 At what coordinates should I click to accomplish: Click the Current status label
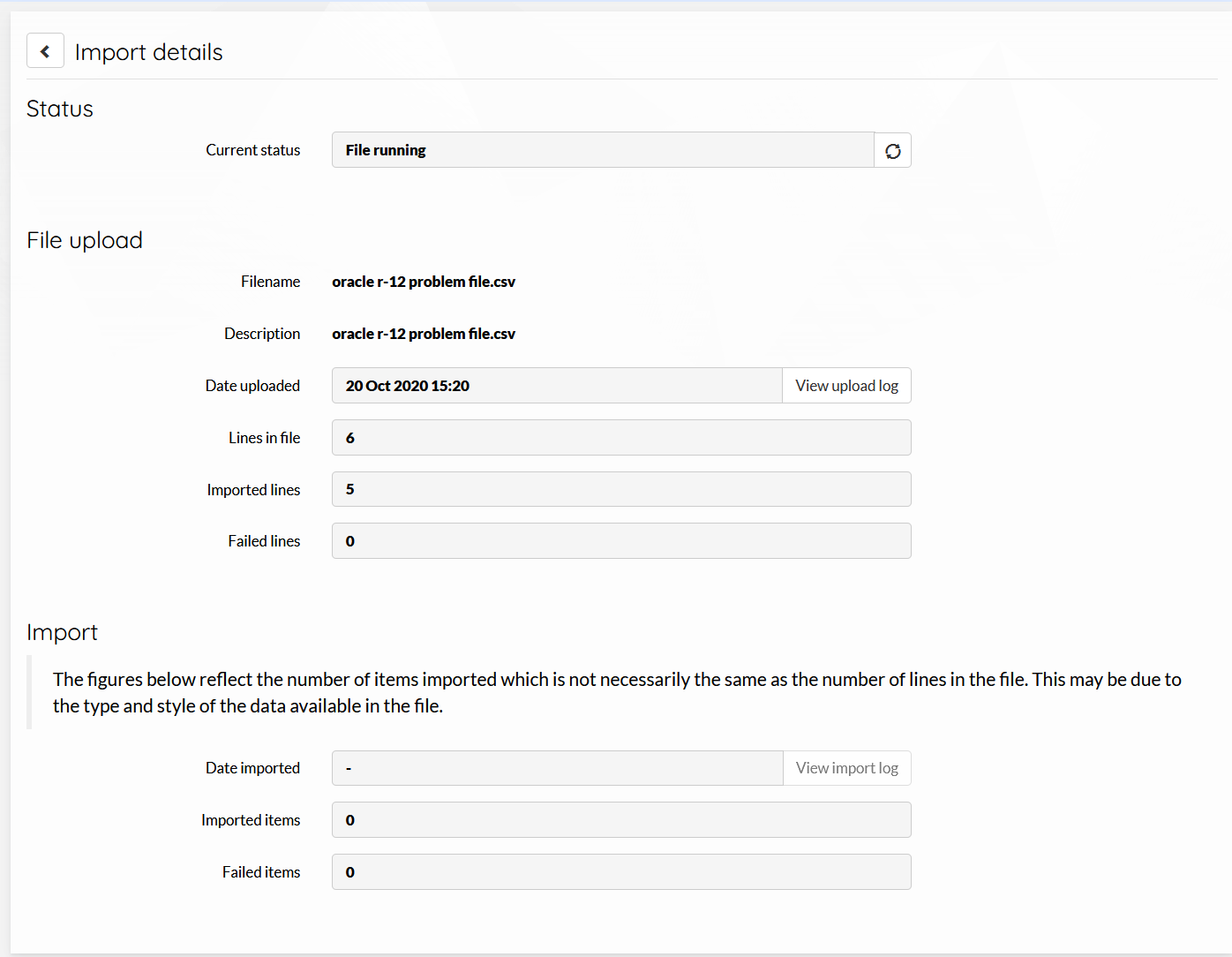point(253,150)
